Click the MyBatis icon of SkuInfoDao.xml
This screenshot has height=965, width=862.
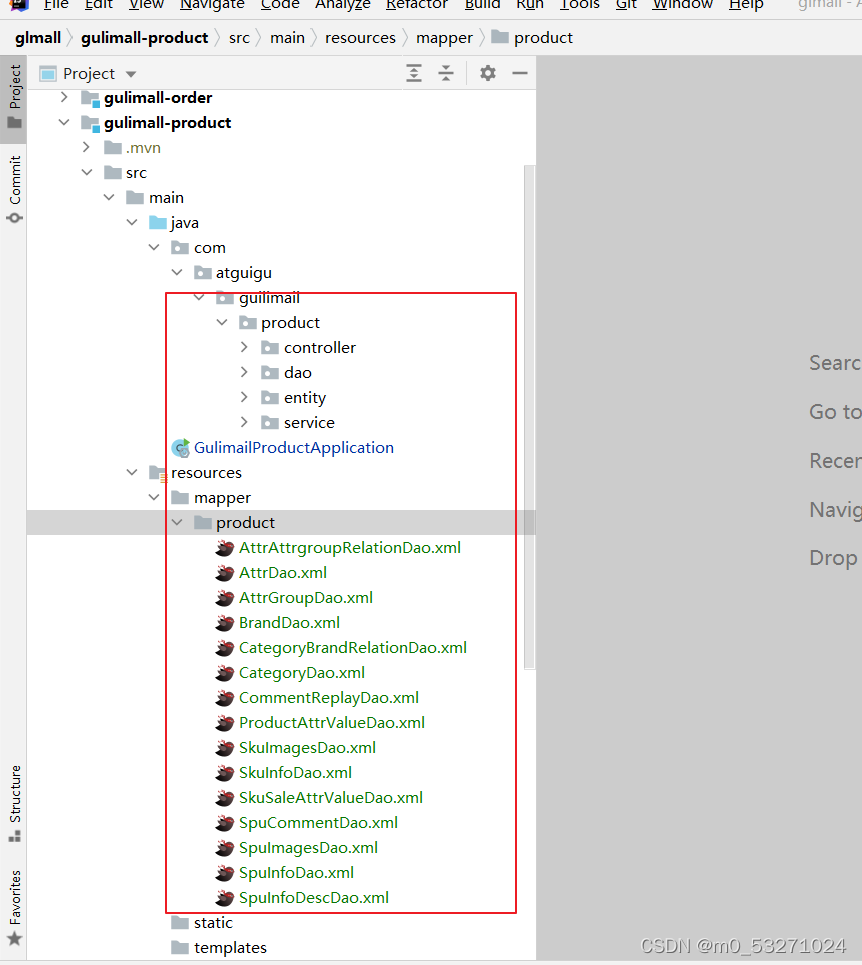(225, 773)
